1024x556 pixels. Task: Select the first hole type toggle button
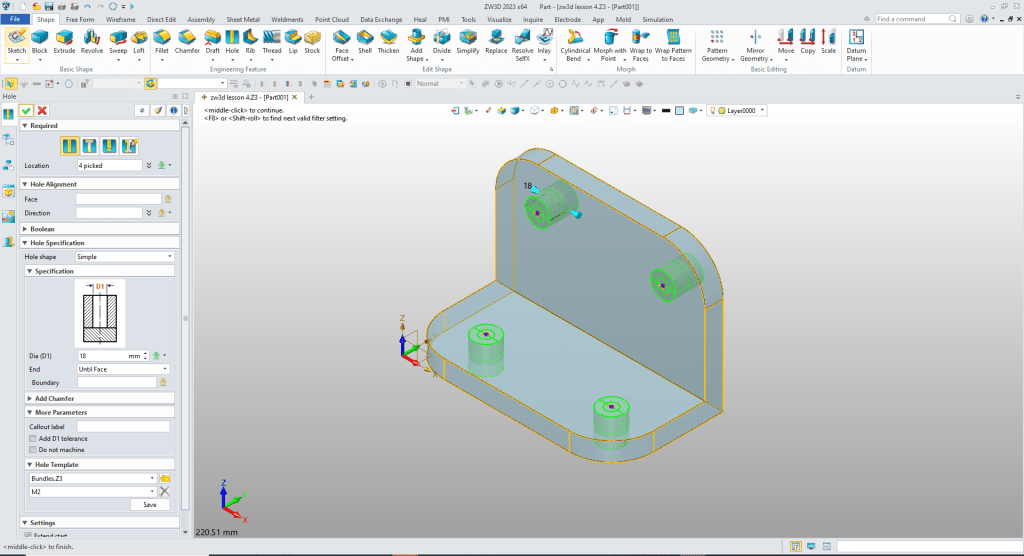click(x=70, y=146)
